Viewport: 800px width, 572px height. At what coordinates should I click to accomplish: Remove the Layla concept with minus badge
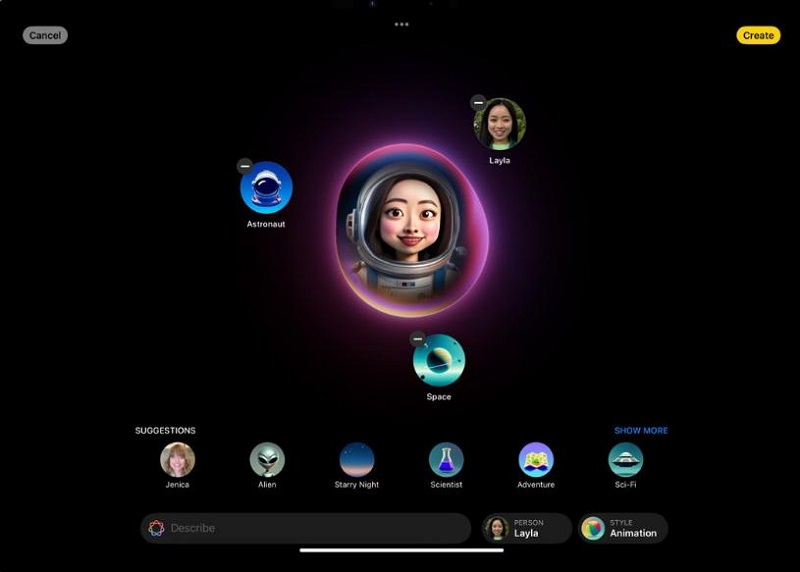tap(478, 102)
